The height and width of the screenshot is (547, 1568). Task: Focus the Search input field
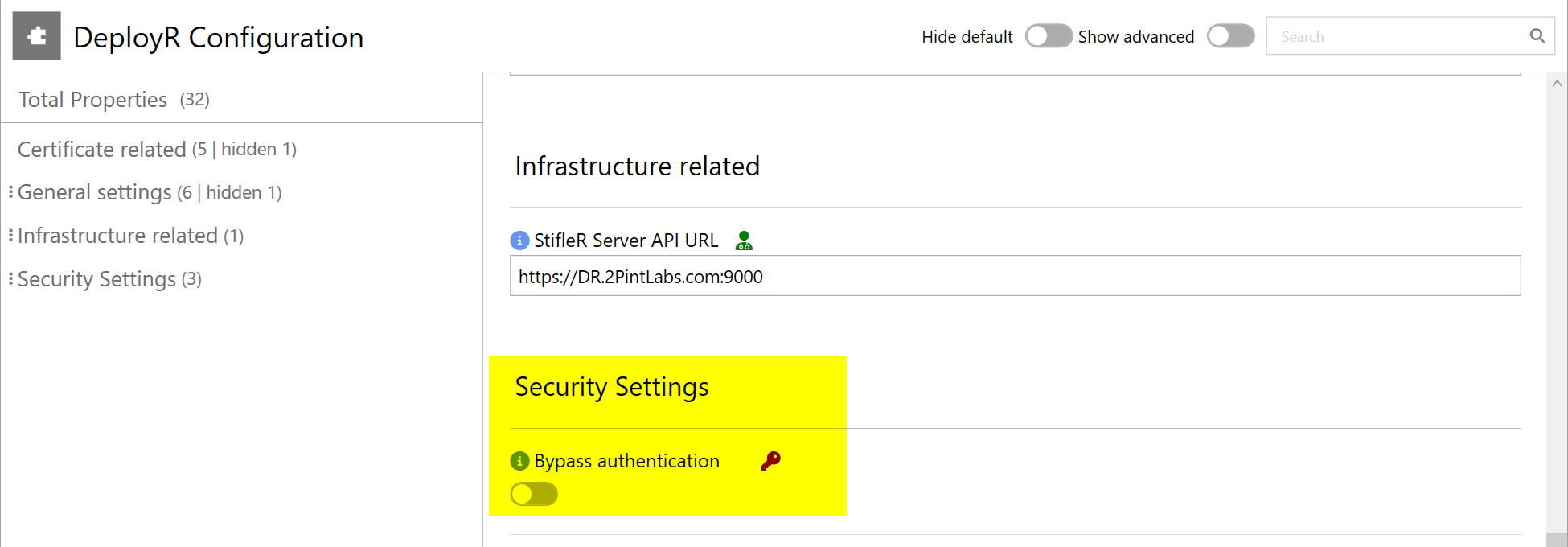click(x=1399, y=36)
